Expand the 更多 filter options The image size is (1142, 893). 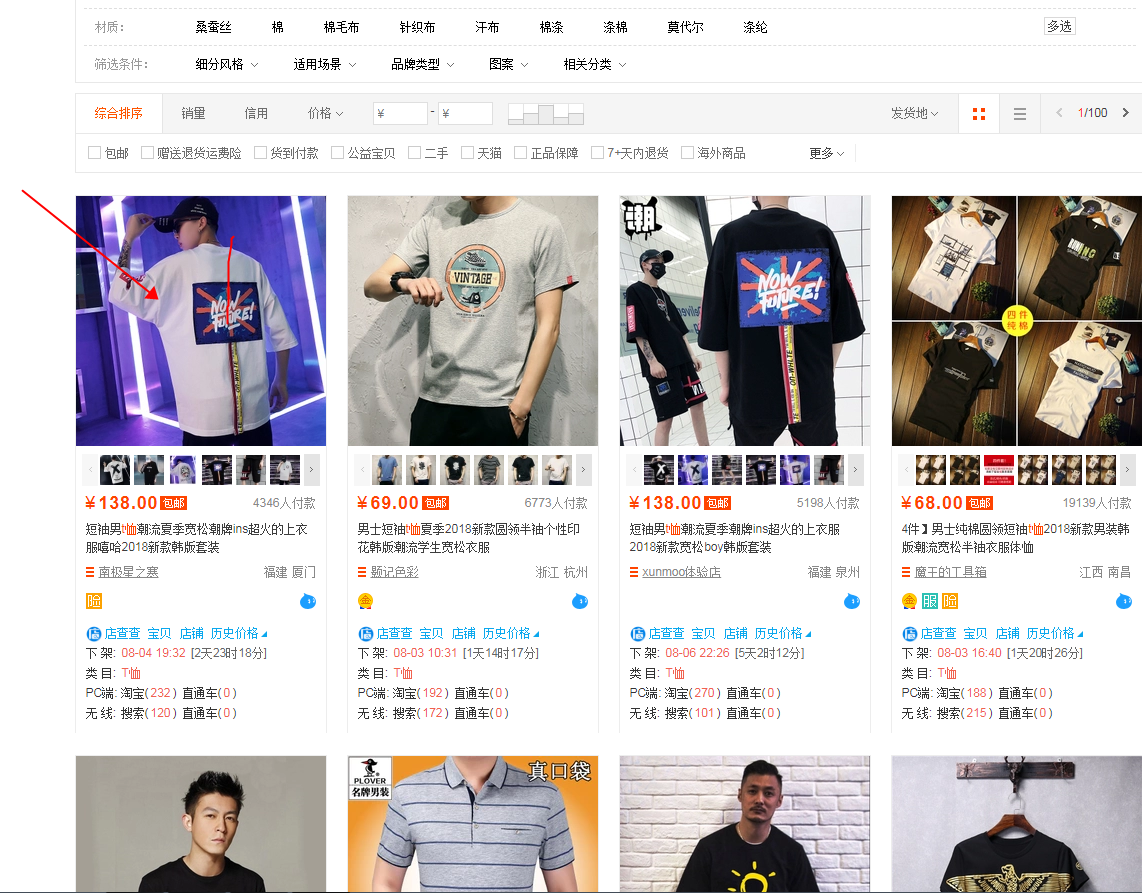(x=826, y=153)
